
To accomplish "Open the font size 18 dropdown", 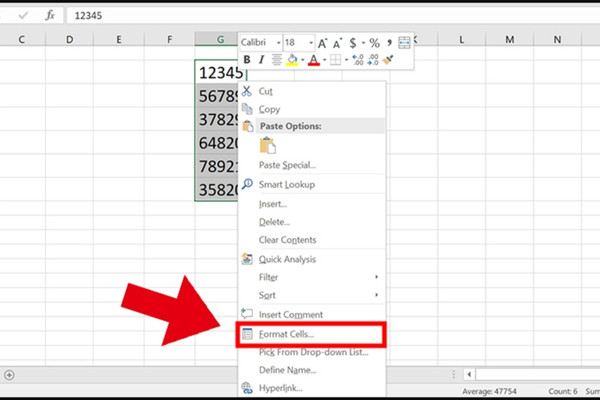I will click(x=311, y=43).
